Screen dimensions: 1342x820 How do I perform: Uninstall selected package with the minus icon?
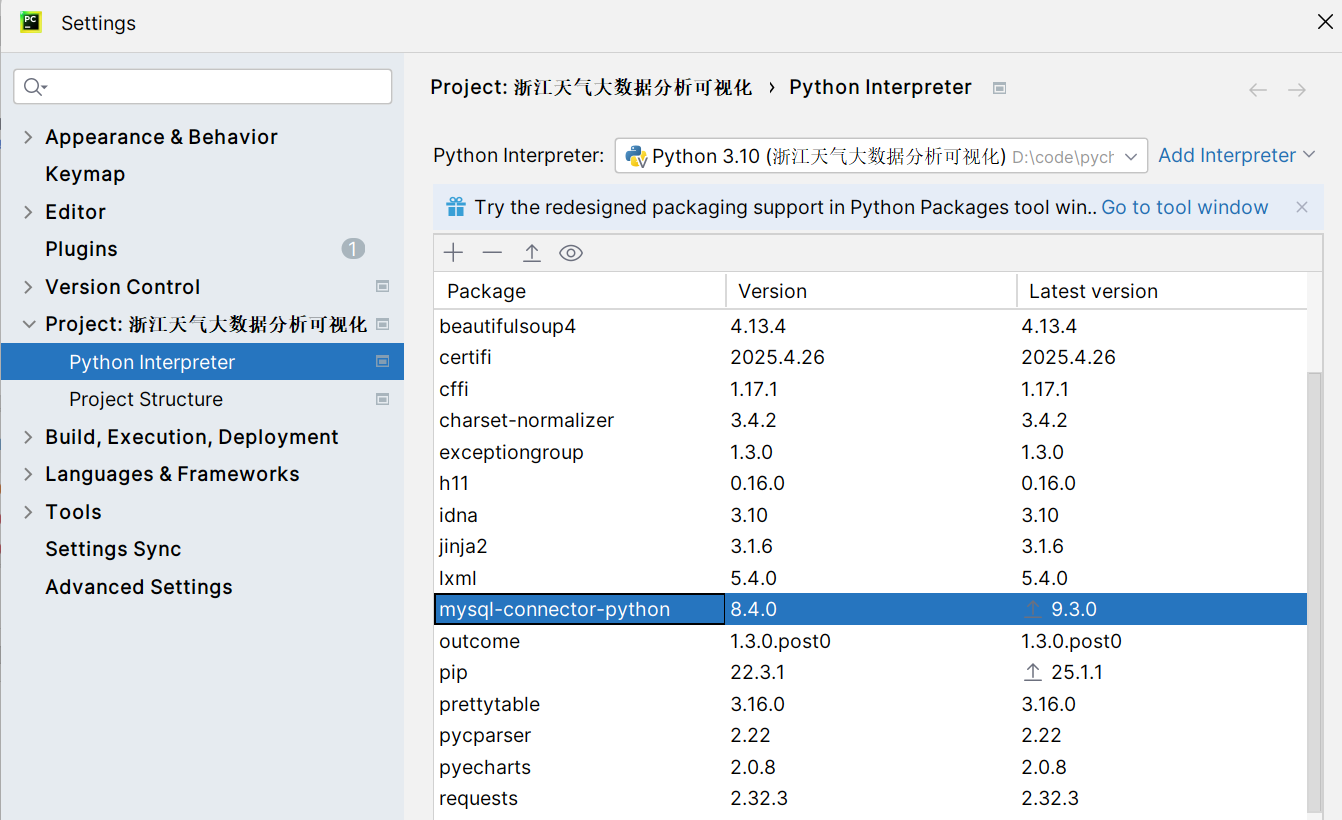click(x=492, y=252)
